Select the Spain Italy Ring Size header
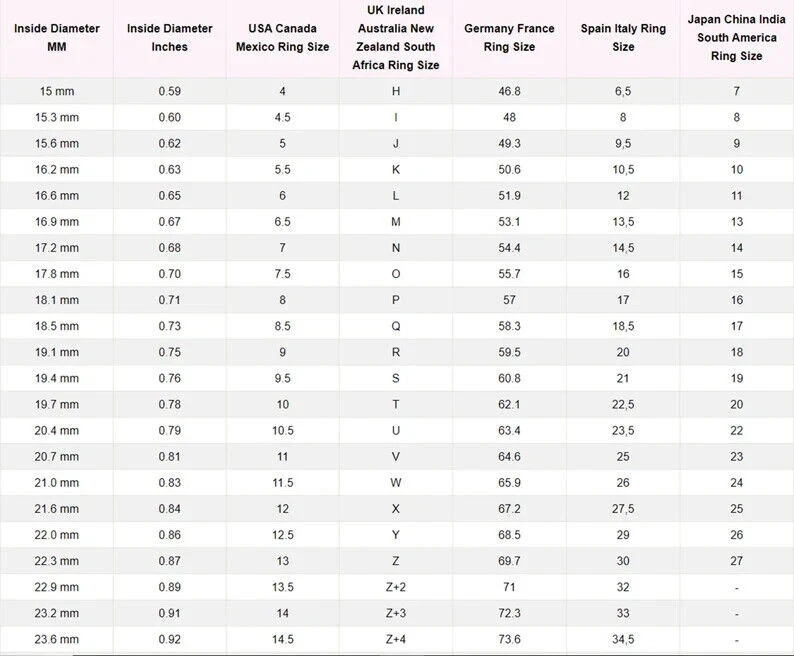This screenshot has height=656, width=794. pyautogui.click(x=623, y=38)
